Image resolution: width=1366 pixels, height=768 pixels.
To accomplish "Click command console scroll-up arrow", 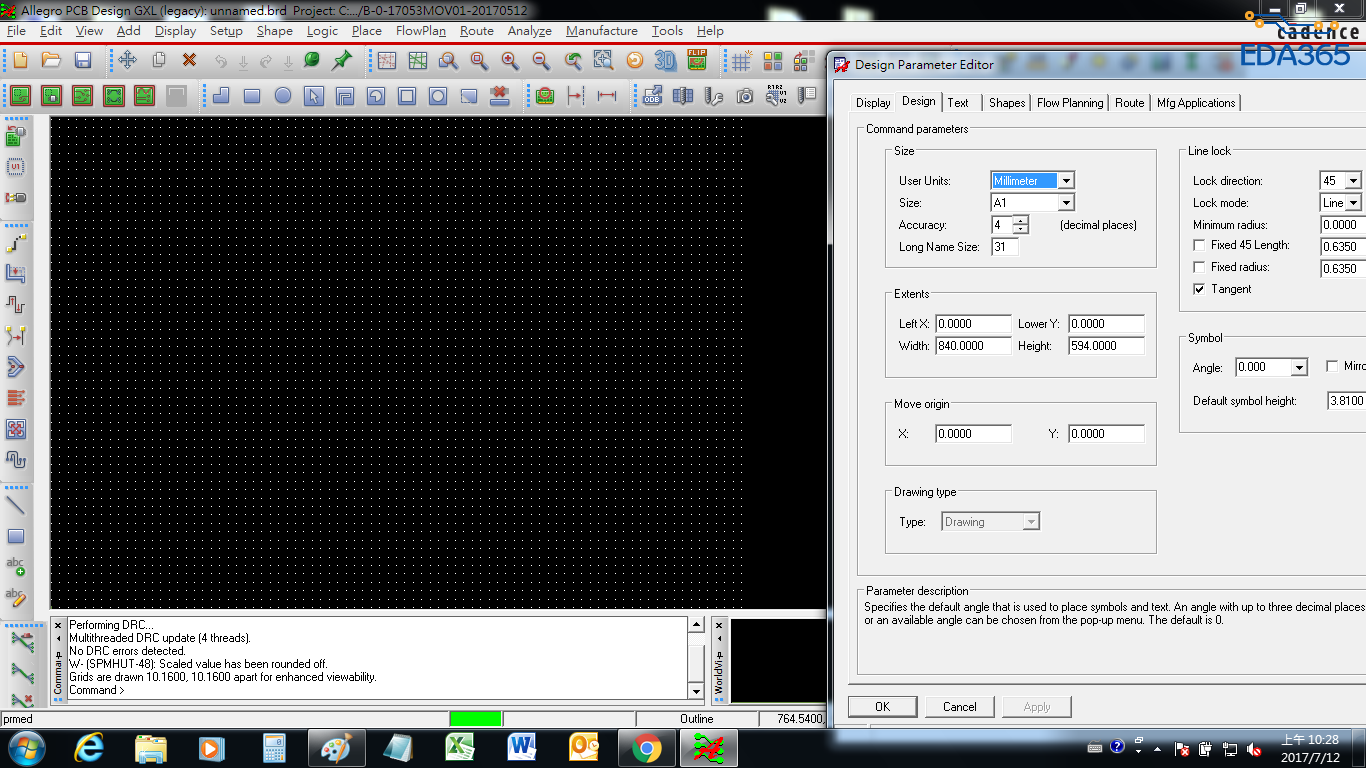I will (x=696, y=625).
